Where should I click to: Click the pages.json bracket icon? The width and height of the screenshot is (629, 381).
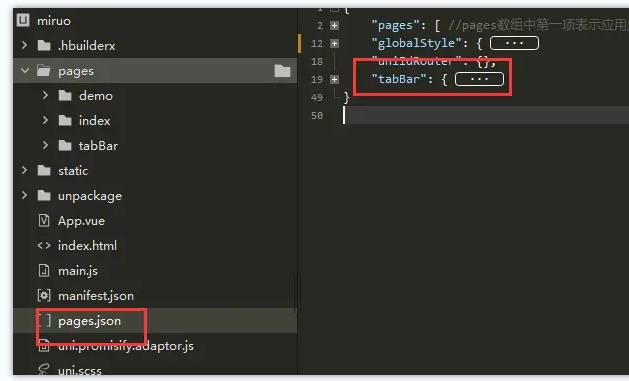click(45, 320)
